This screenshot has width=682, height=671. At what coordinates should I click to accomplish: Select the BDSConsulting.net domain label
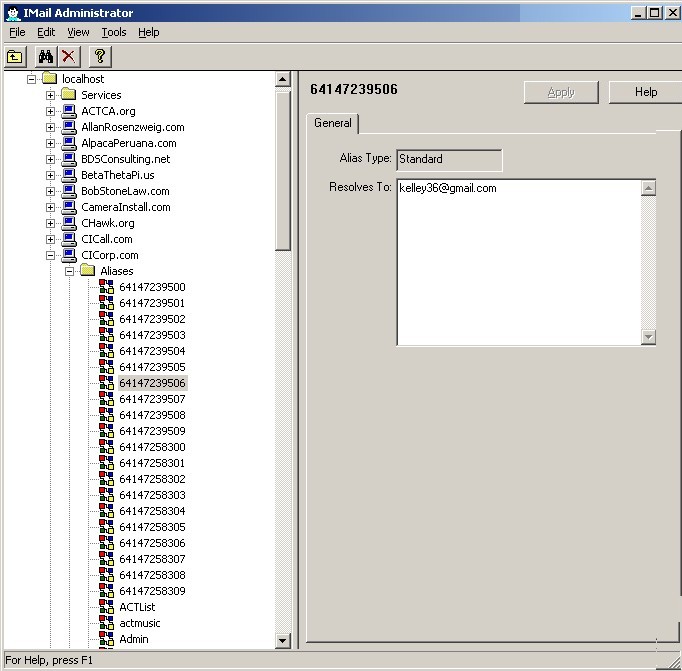click(x=125, y=159)
